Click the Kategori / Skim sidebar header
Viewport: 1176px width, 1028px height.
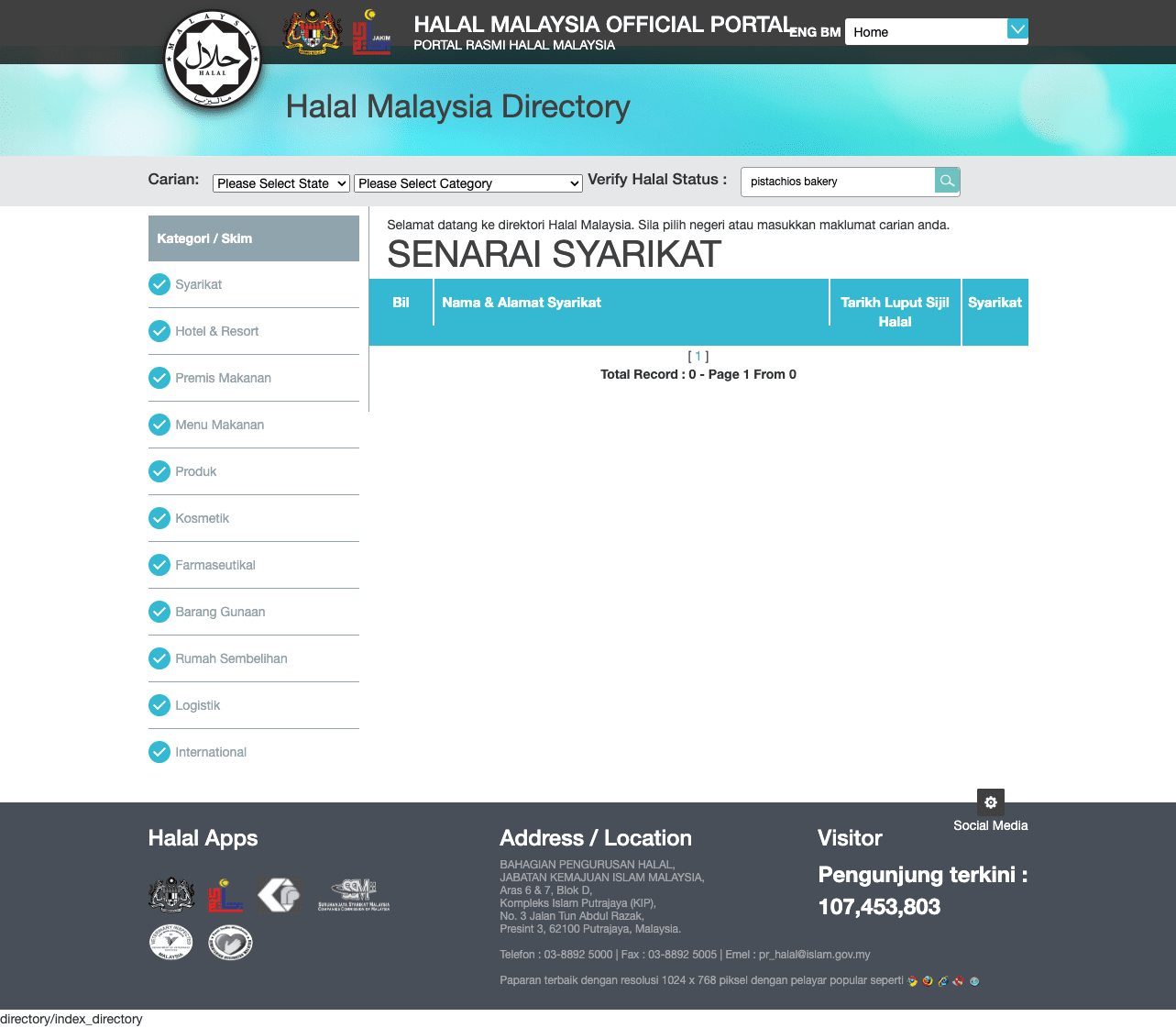254,238
